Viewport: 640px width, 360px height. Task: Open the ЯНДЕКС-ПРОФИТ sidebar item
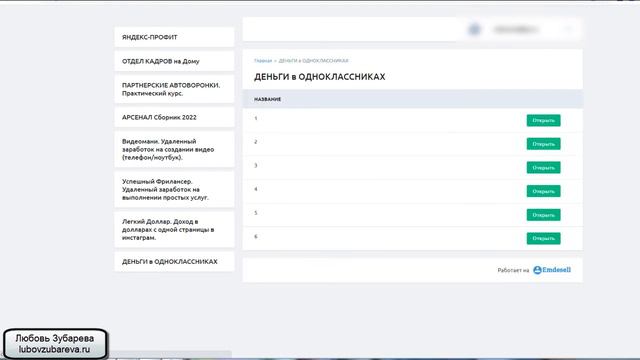[x=174, y=37]
